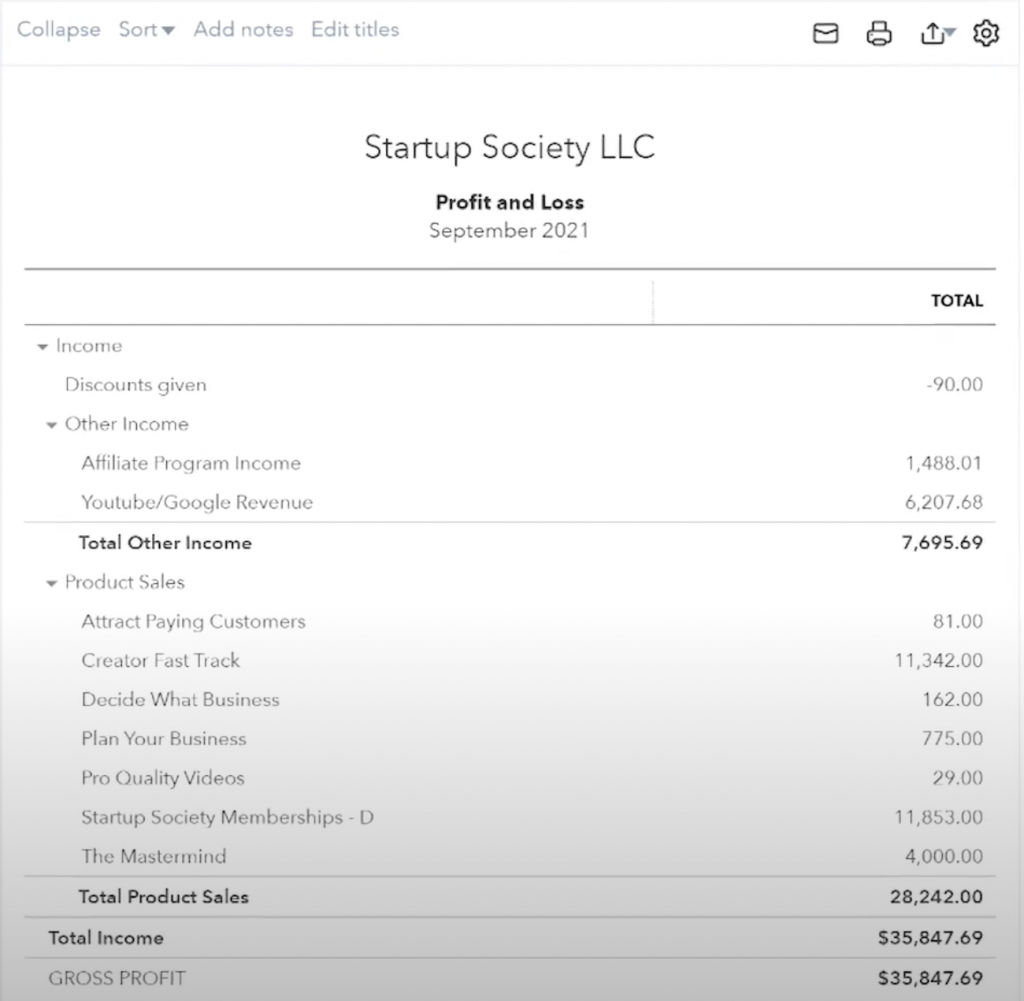This screenshot has height=1001, width=1024.
Task: Click the 11,853.00 amount
Action: [x=938, y=817]
